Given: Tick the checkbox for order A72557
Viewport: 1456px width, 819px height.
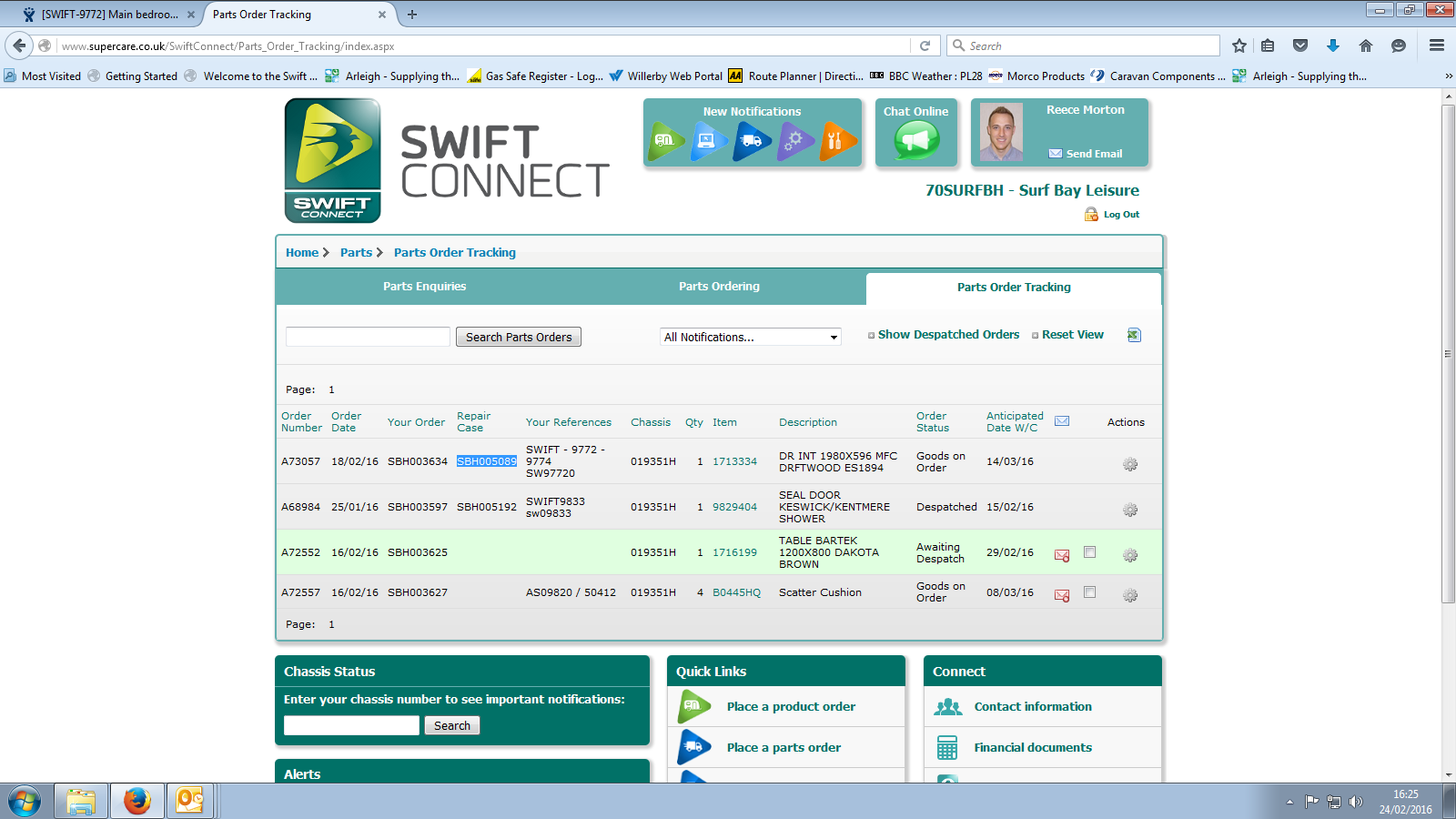Looking at the screenshot, I should click(x=1089, y=592).
